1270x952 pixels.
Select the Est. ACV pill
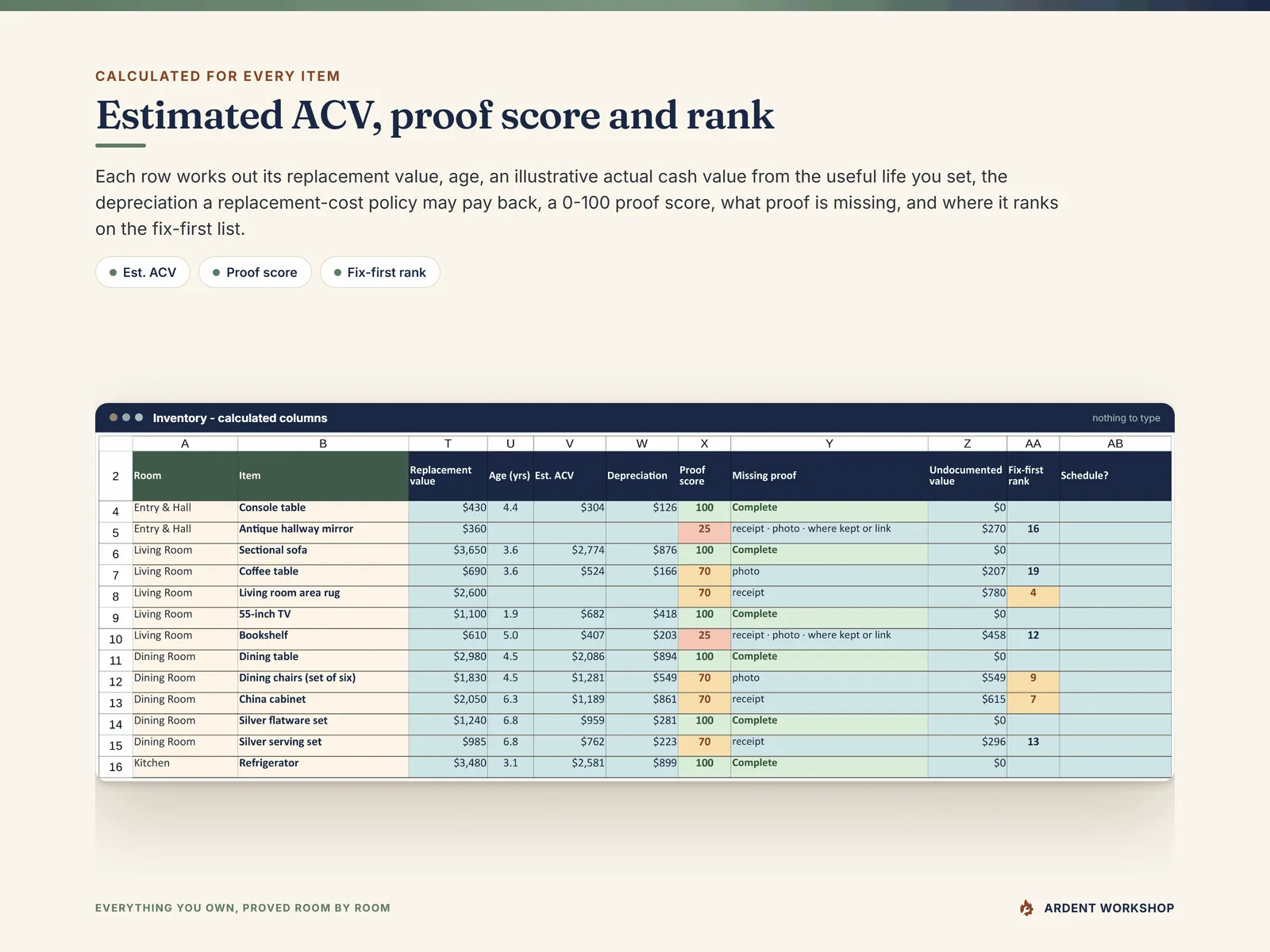(143, 272)
